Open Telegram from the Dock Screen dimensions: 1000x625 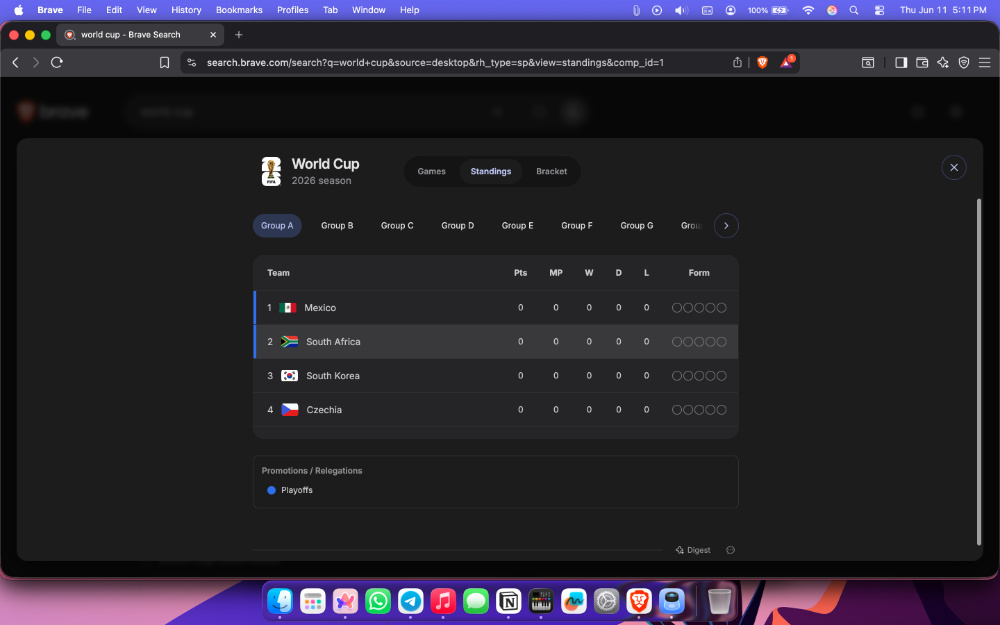tap(411, 601)
